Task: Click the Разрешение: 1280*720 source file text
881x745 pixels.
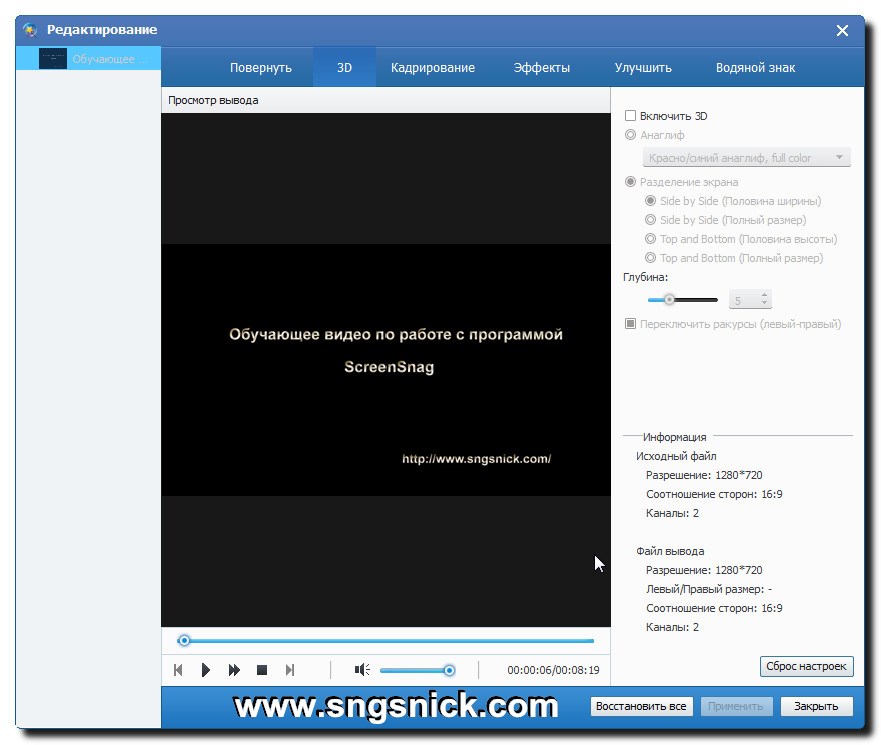Action: pyautogui.click(x=704, y=475)
